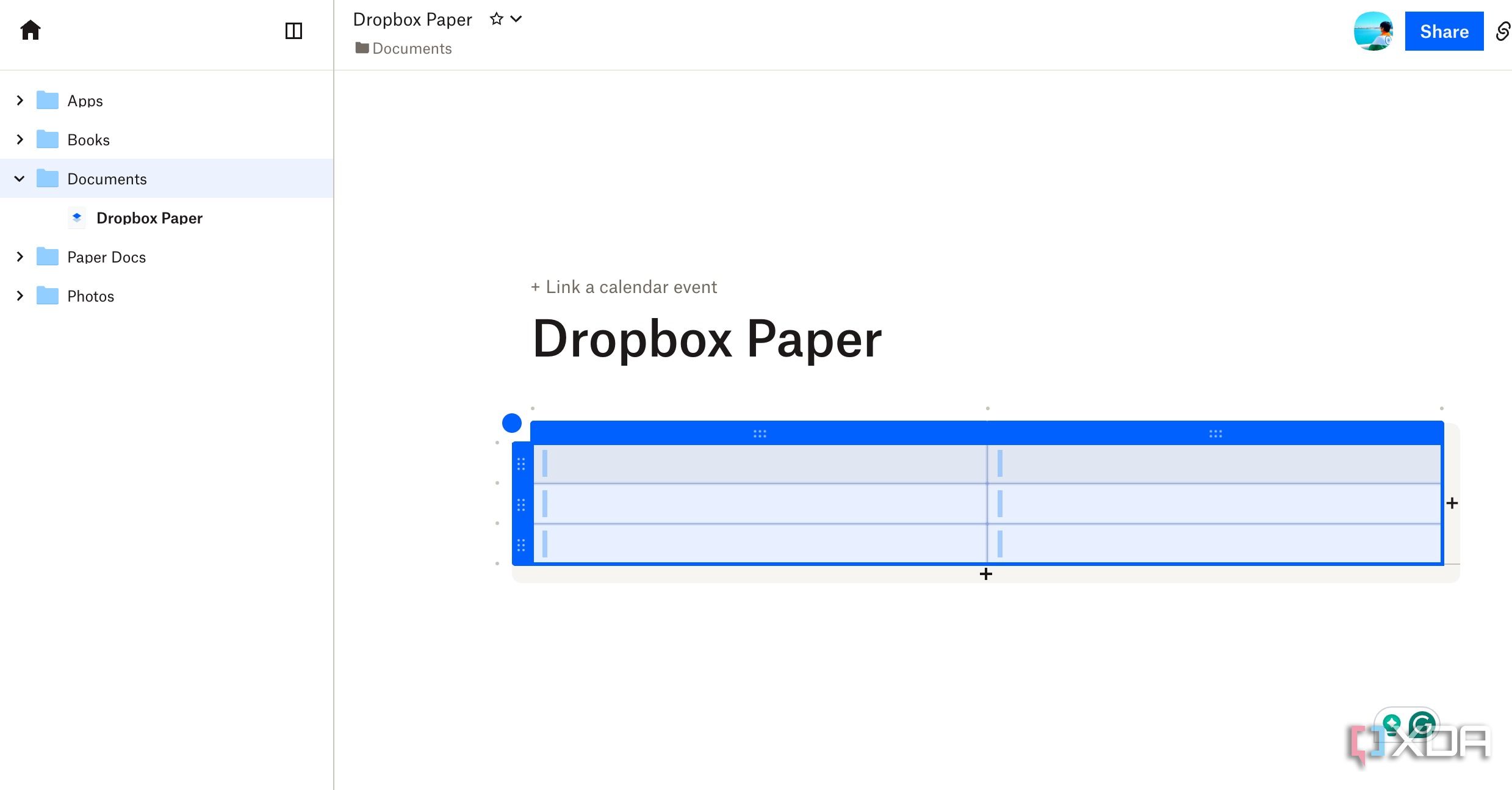Click the first row, first column table cell

(760, 464)
